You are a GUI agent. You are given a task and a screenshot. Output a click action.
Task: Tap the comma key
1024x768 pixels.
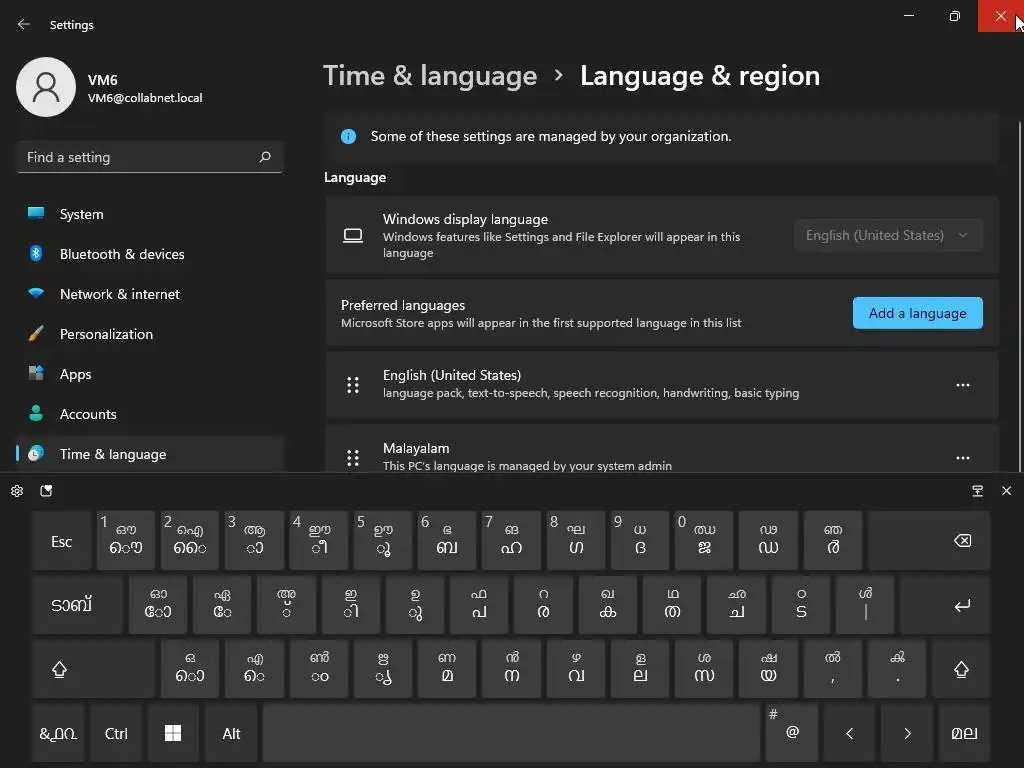833,669
